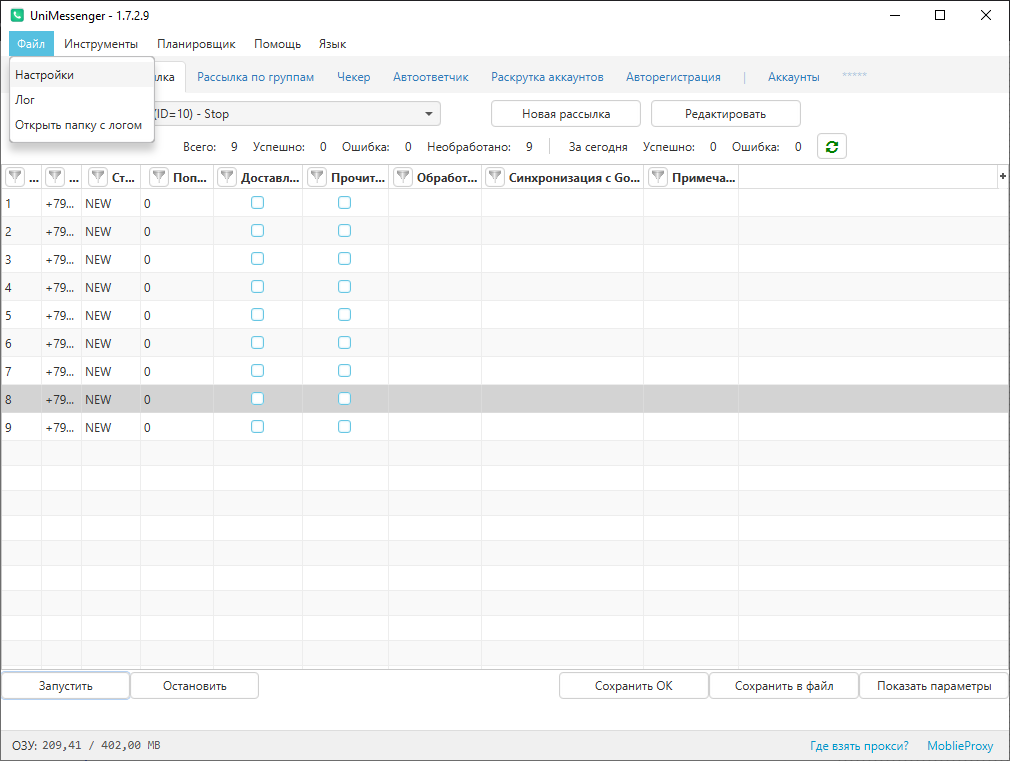1010x761 pixels.
Task: Select row 8 in the recipients table
Action: (500, 399)
